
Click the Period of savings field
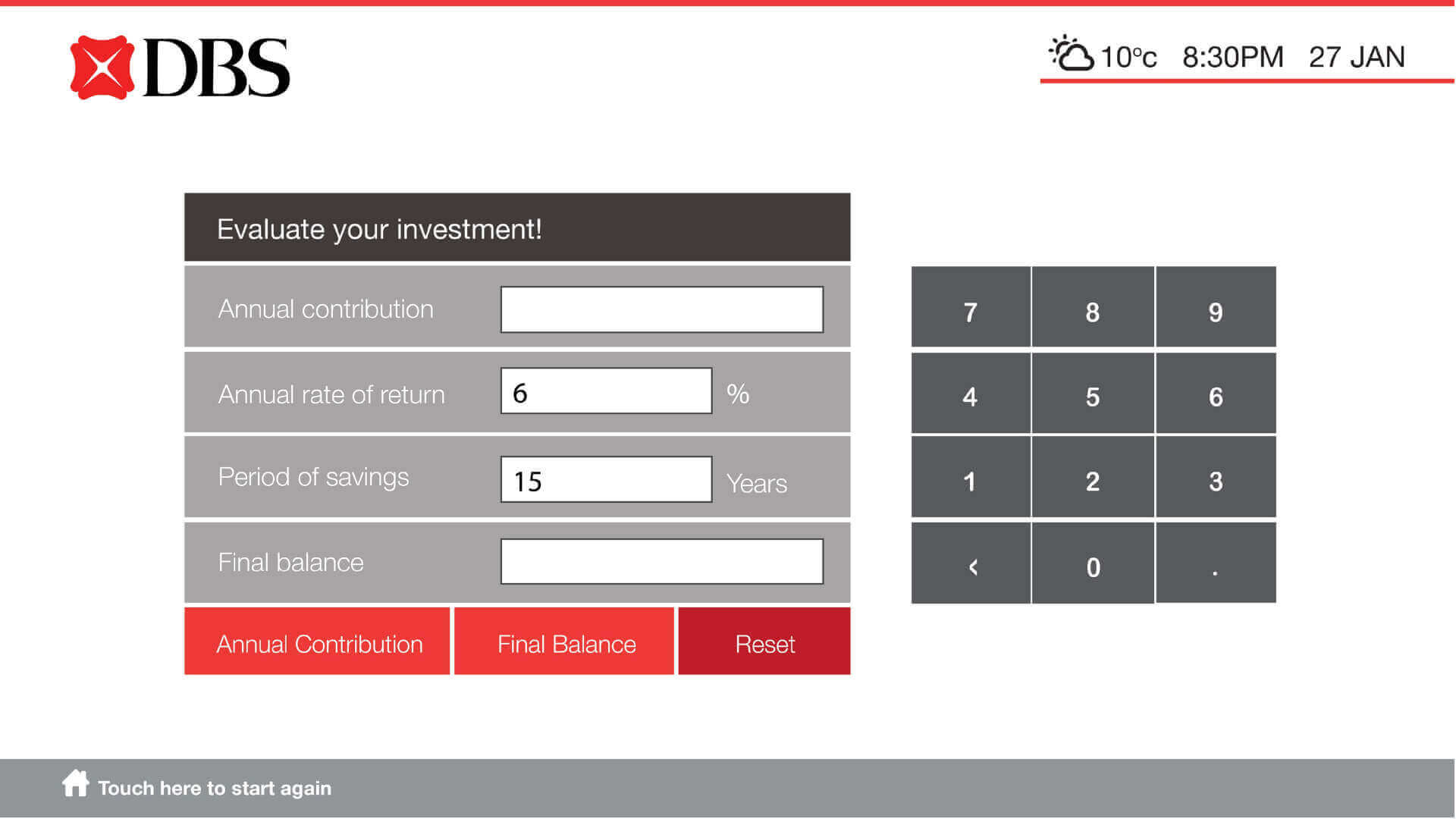pos(606,479)
